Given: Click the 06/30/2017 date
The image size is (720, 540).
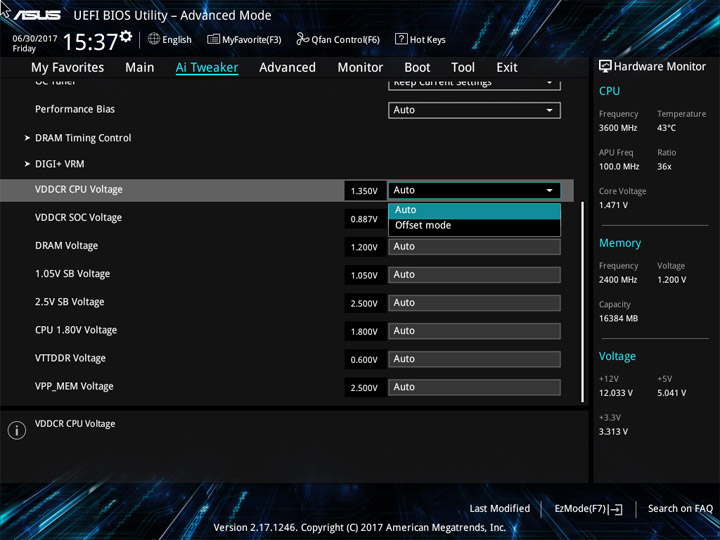Looking at the screenshot, I should click(x=35, y=39).
